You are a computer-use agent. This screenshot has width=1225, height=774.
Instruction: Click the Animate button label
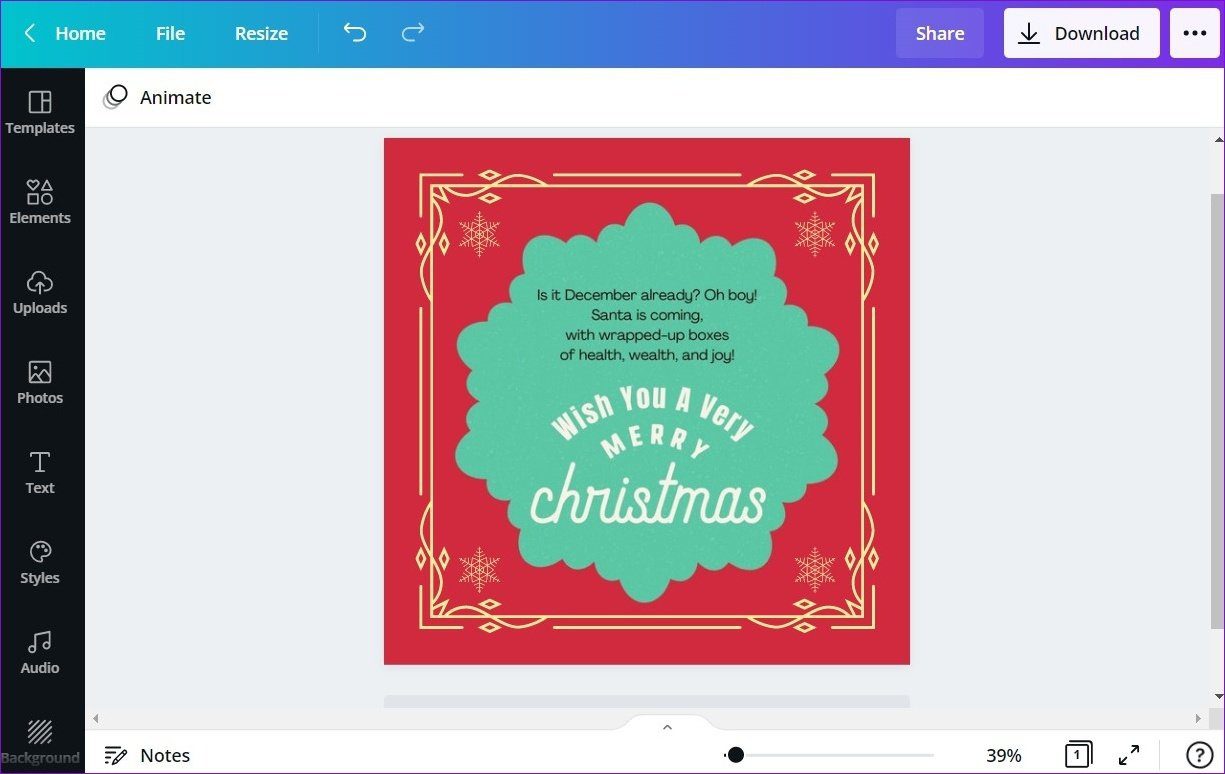tap(175, 97)
